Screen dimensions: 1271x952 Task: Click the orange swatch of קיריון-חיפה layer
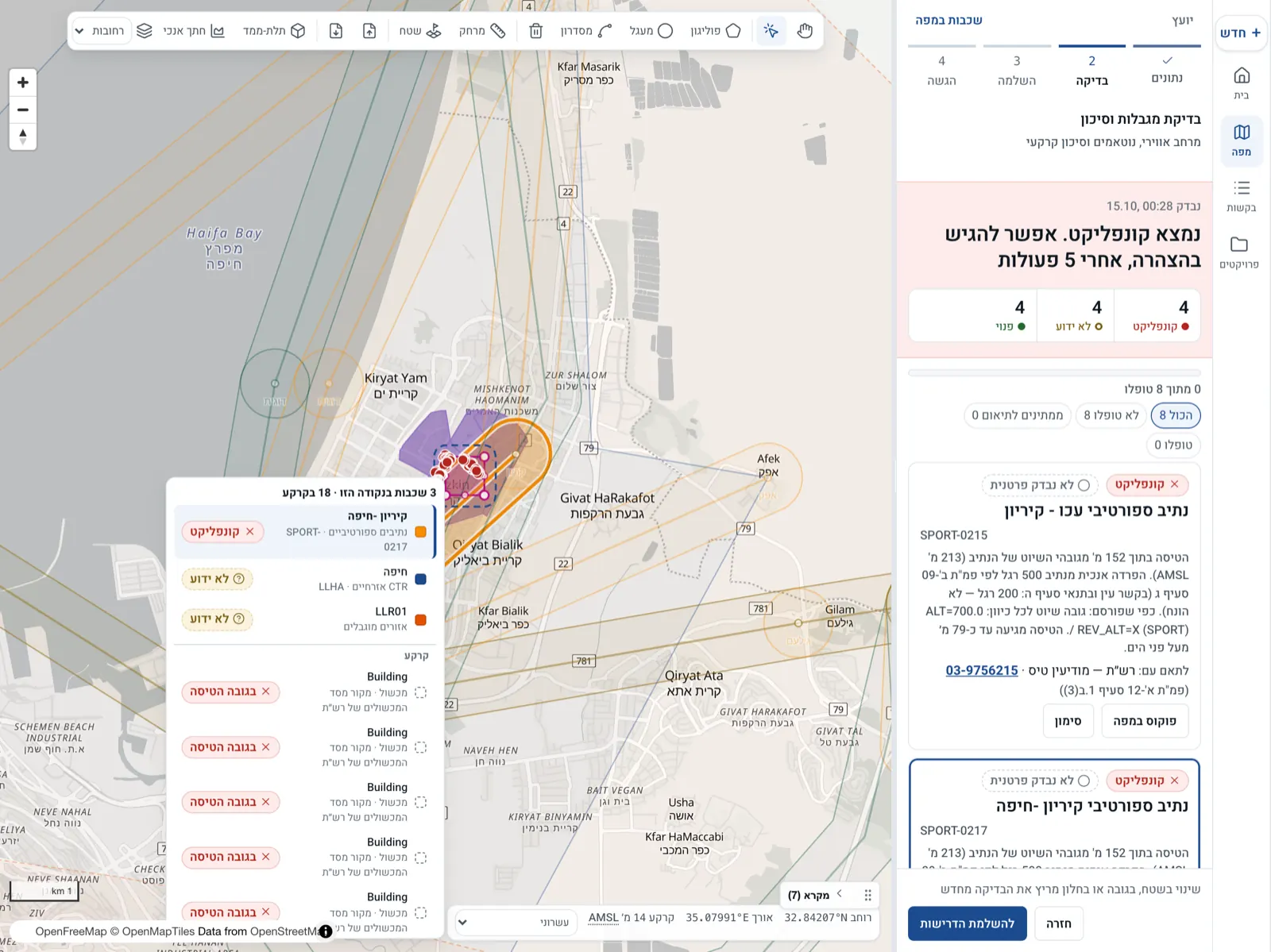click(421, 532)
